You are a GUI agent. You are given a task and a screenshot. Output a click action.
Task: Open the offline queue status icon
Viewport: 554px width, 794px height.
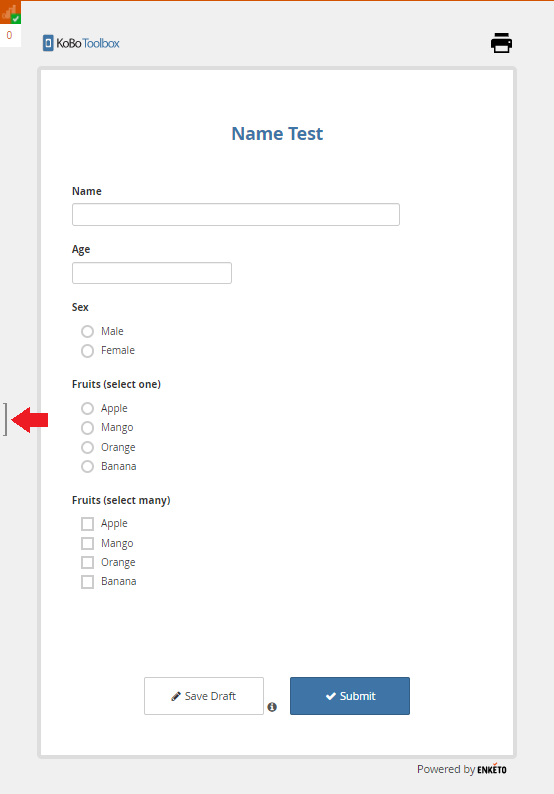[x=10, y=12]
